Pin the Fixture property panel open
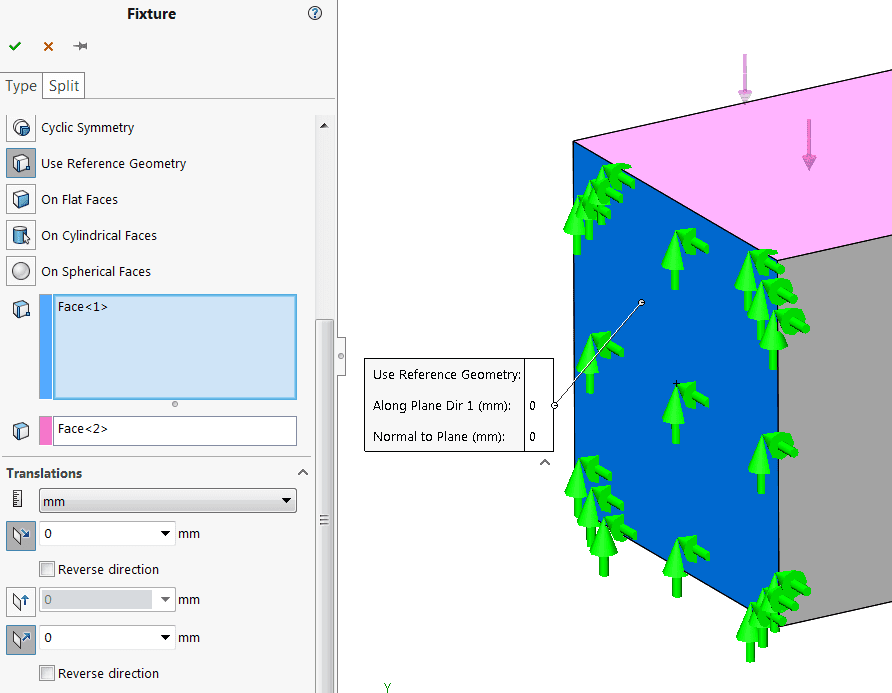This screenshot has height=693, width=892. [80, 46]
